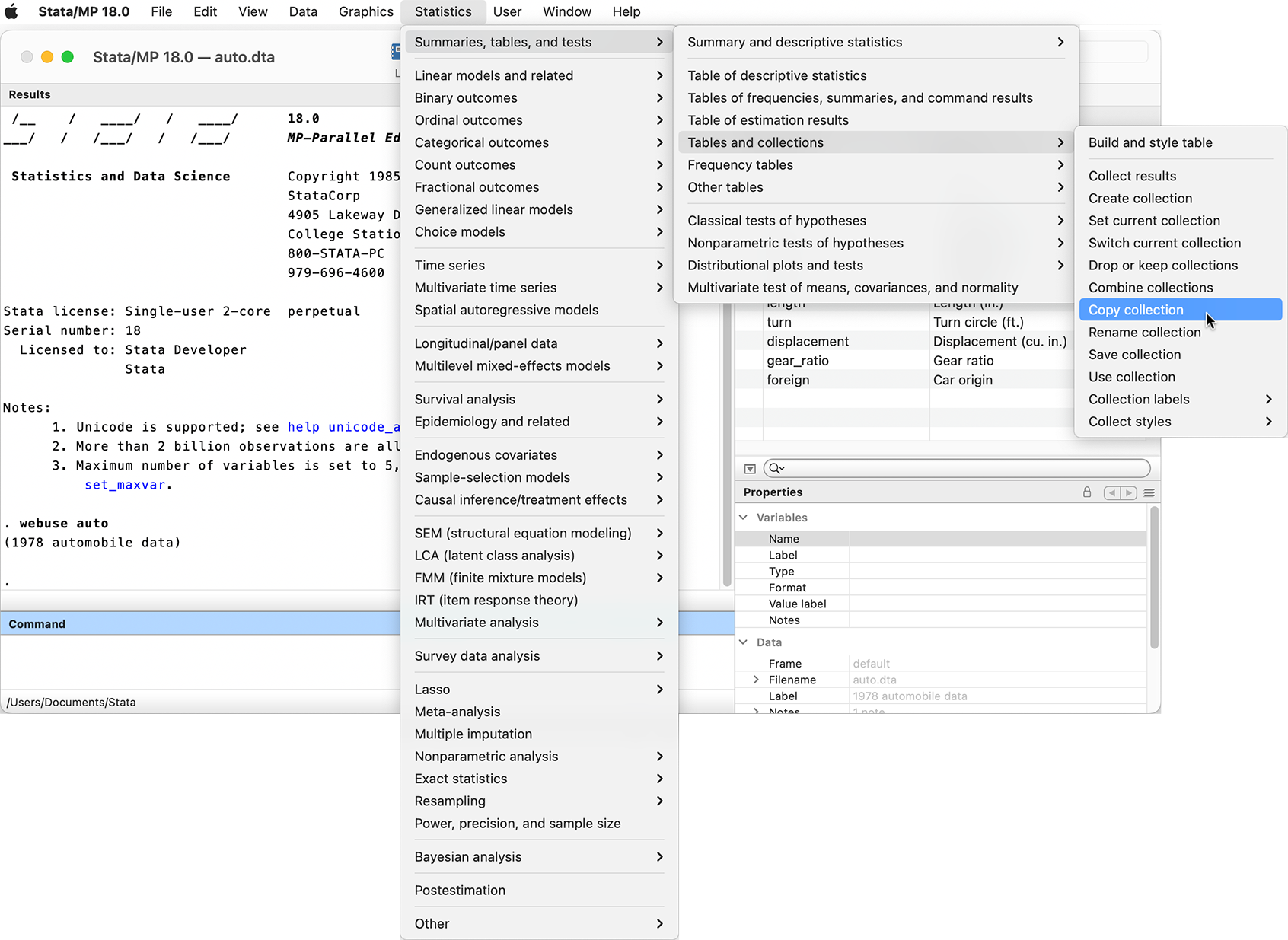Select Build and style table
The image size is (1288, 940).
tap(1181, 142)
